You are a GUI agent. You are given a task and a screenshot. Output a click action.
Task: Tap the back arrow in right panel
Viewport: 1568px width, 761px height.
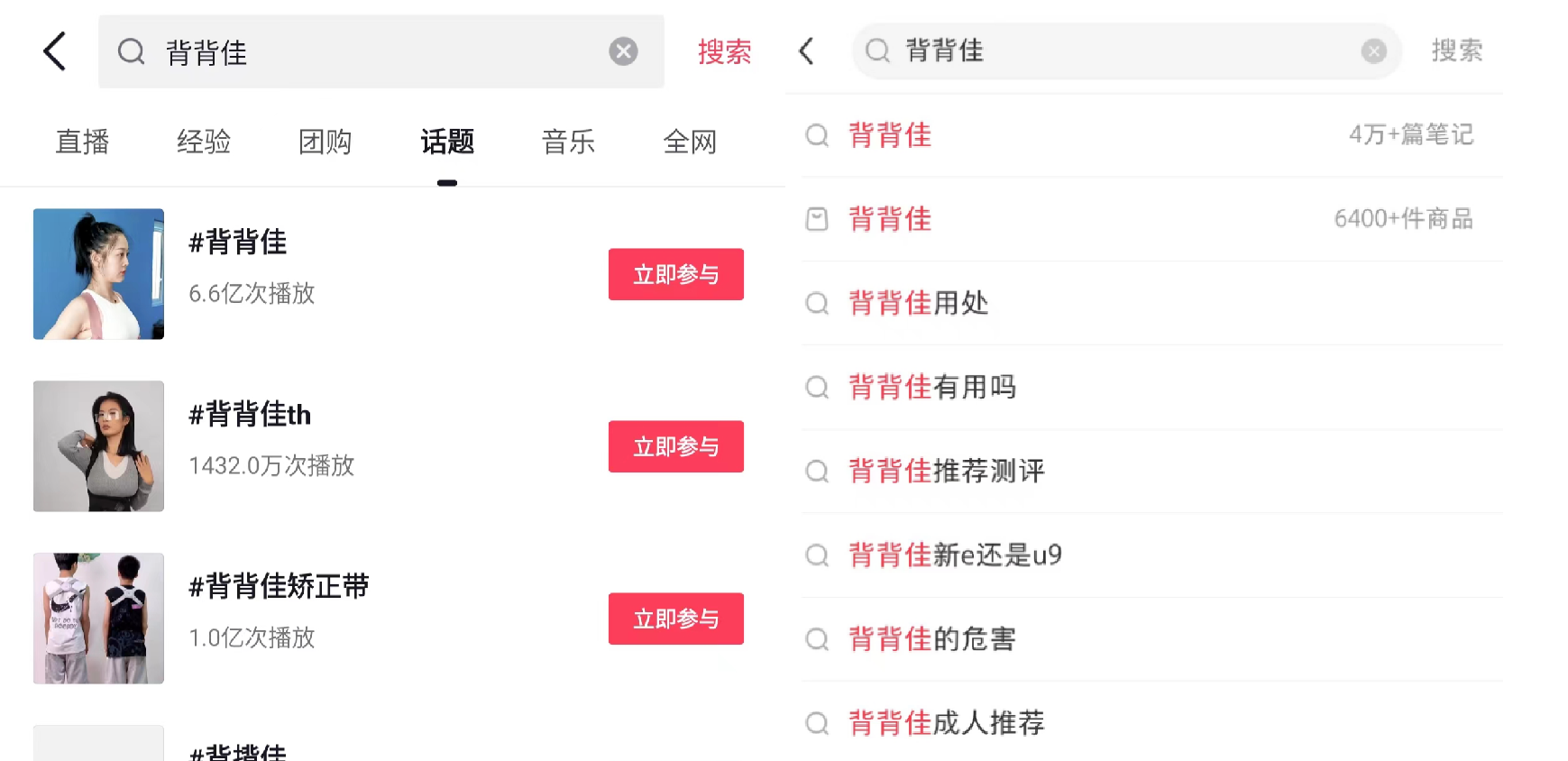coord(807,51)
